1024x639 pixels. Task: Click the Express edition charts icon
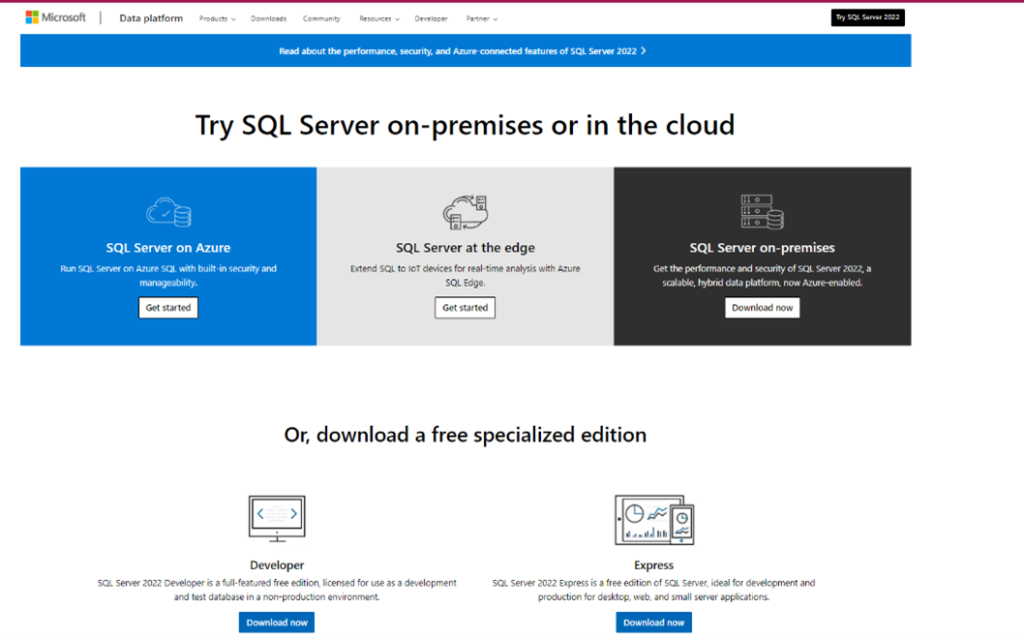click(x=654, y=519)
